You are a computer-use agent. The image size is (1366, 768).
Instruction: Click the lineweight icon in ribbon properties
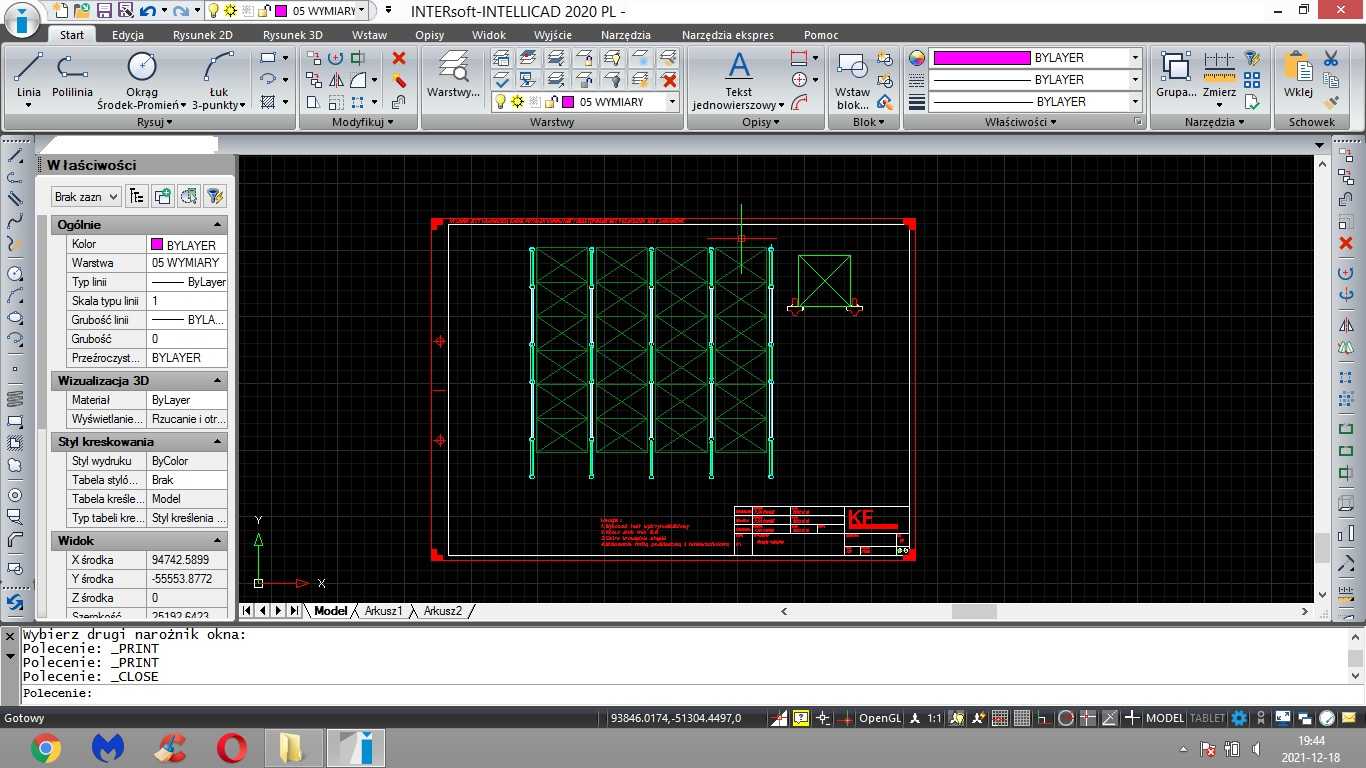tap(917, 102)
